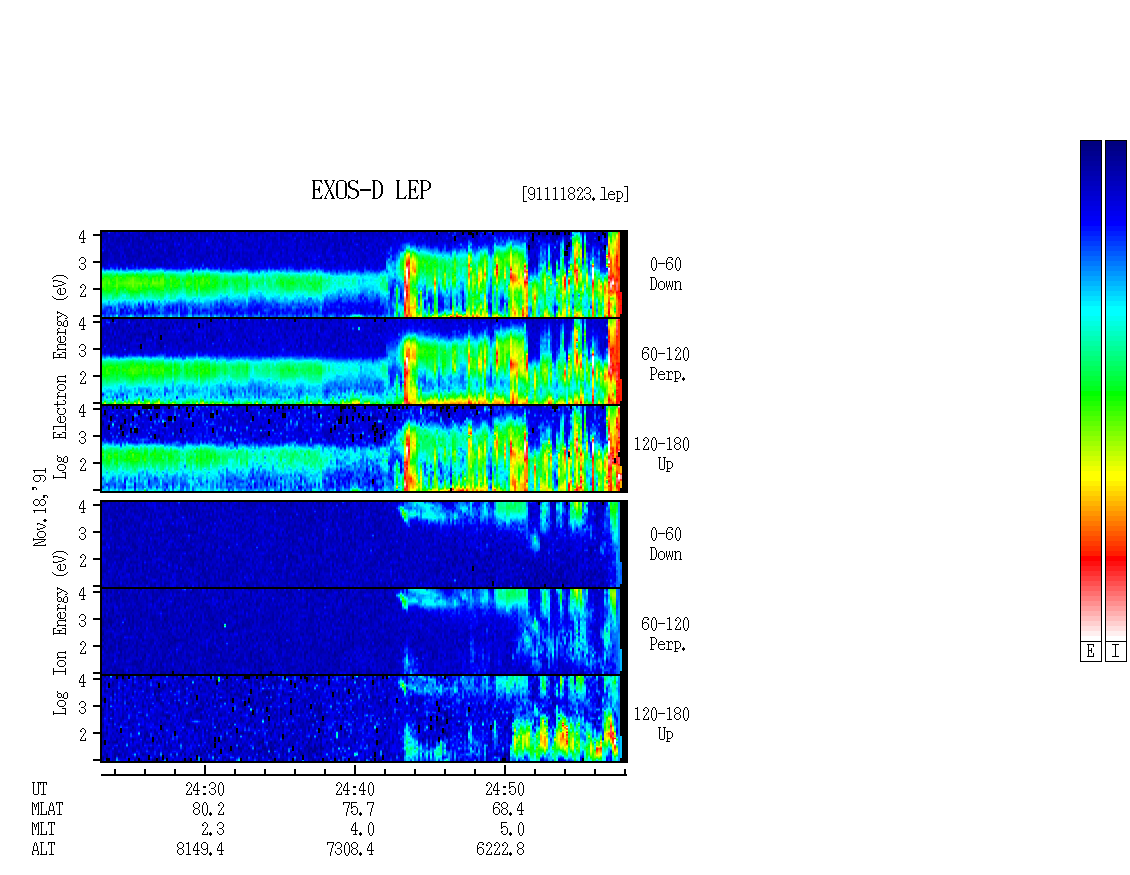Click the MLT value 4.0
The image size is (1130, 875).
362,830
